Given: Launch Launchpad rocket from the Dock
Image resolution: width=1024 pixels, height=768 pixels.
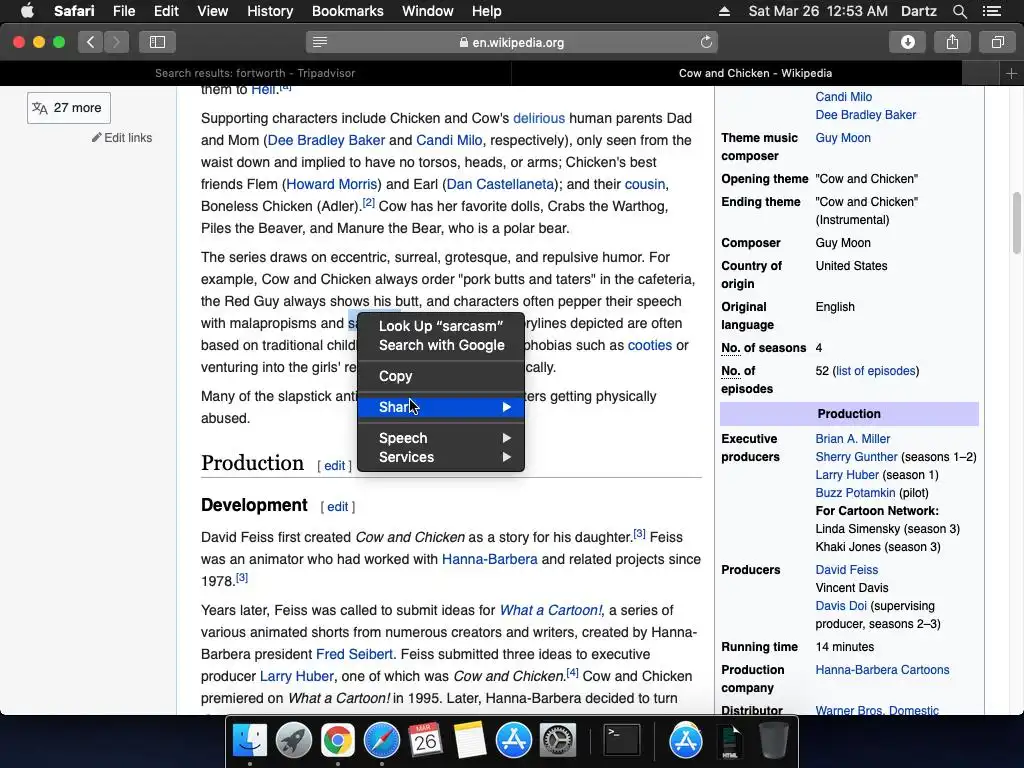Looking at the screenshot, I should point(293,741).
